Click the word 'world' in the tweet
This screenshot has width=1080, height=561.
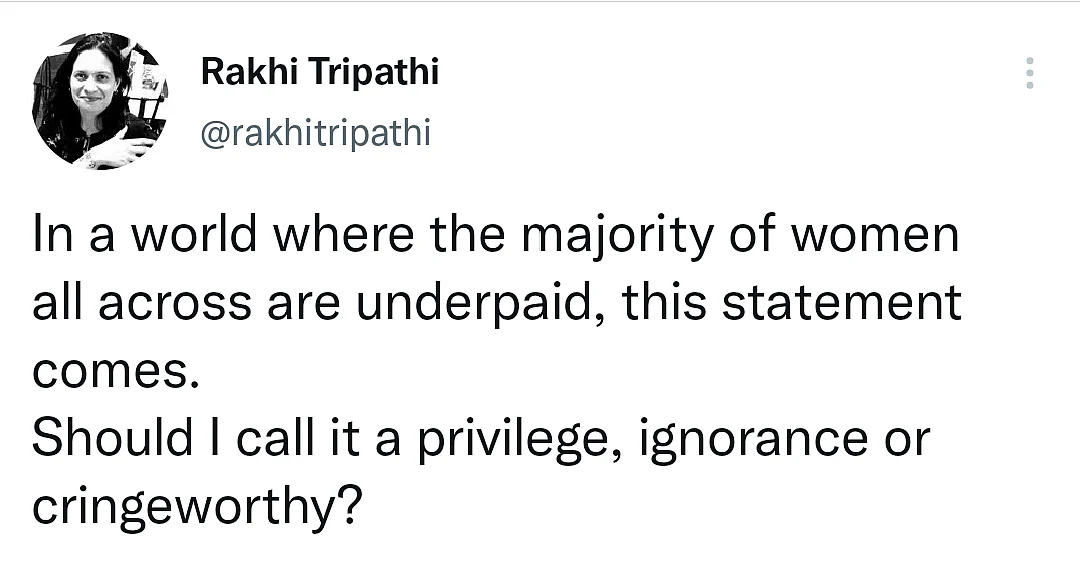pyautogui.click(x=194, y=233)
